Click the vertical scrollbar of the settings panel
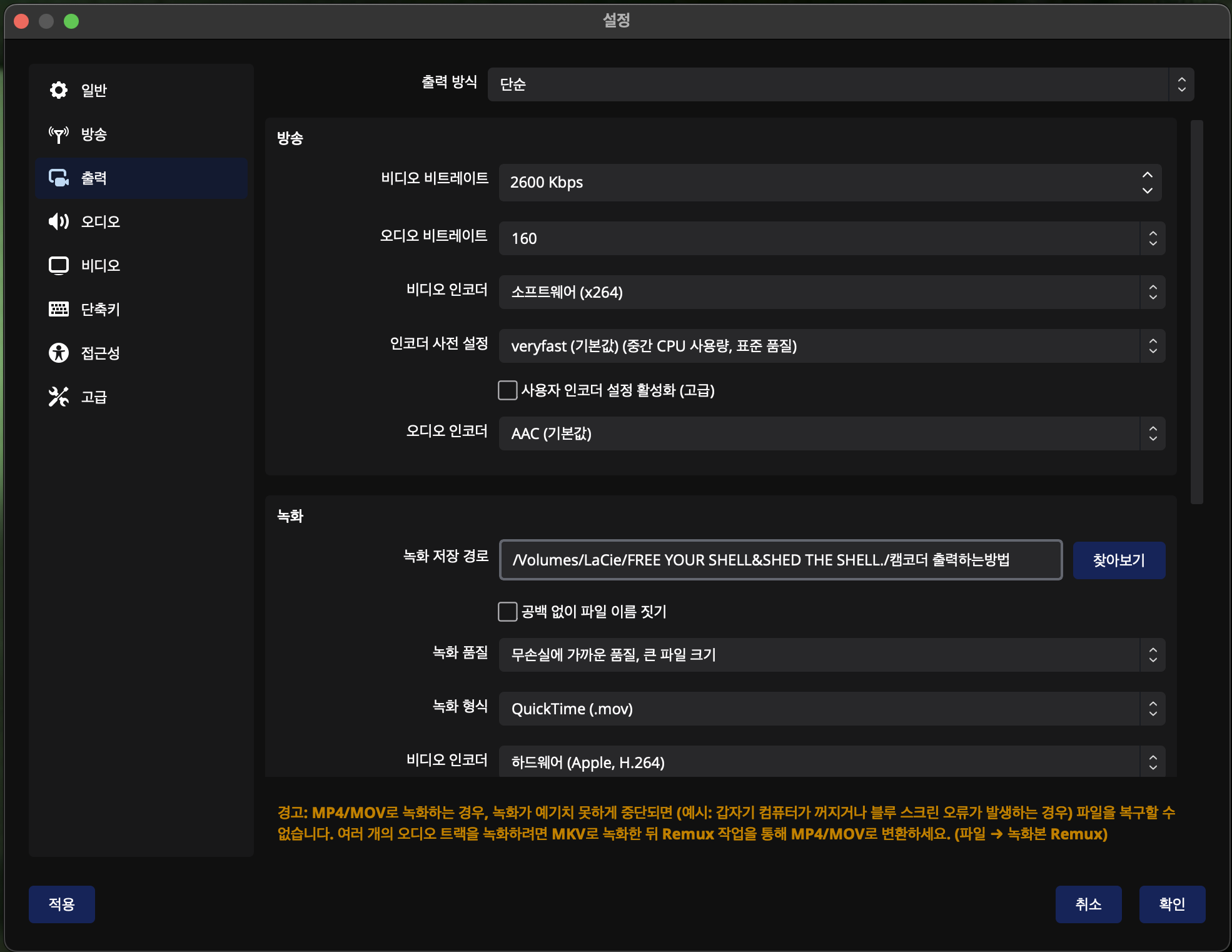This screenshot has width=1232, height=952. (1196, 312)
